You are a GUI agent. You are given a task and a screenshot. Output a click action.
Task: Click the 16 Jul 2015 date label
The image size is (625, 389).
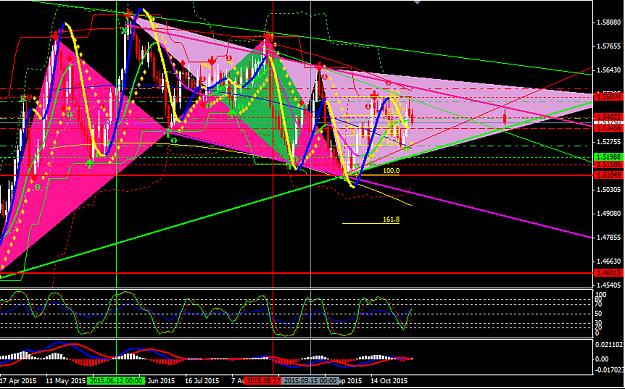pos(202,381)
